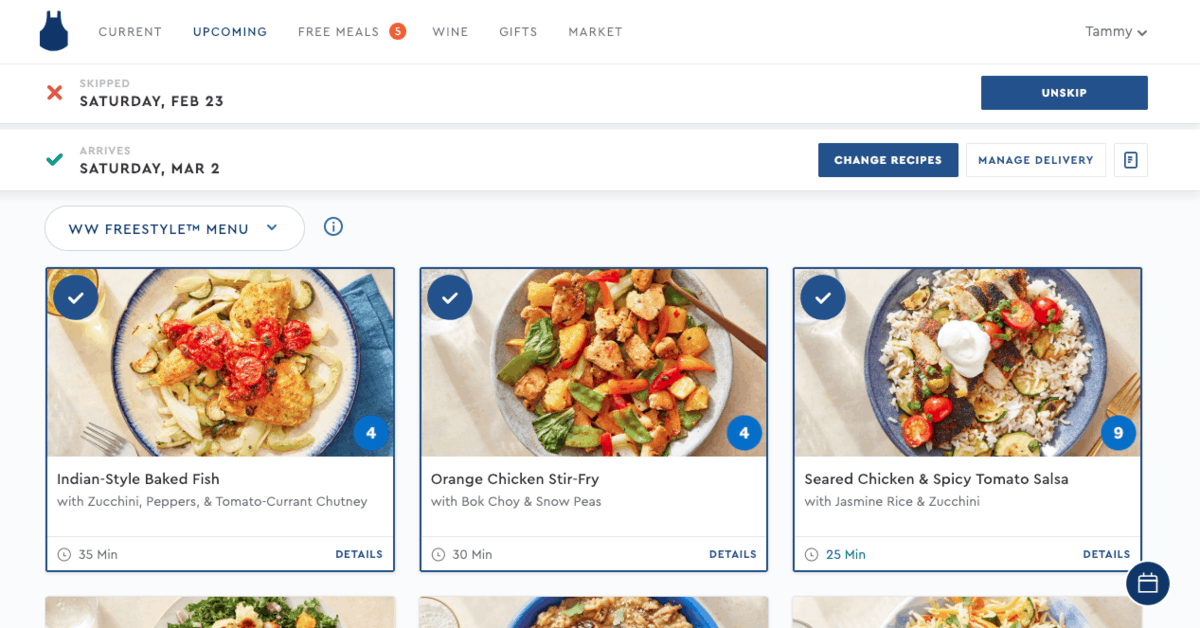Click points badge on Orange Chicken Stir-Fry
Image resolution: width=1200 pixels, height=628 pixels.
(x=744, y=433)
